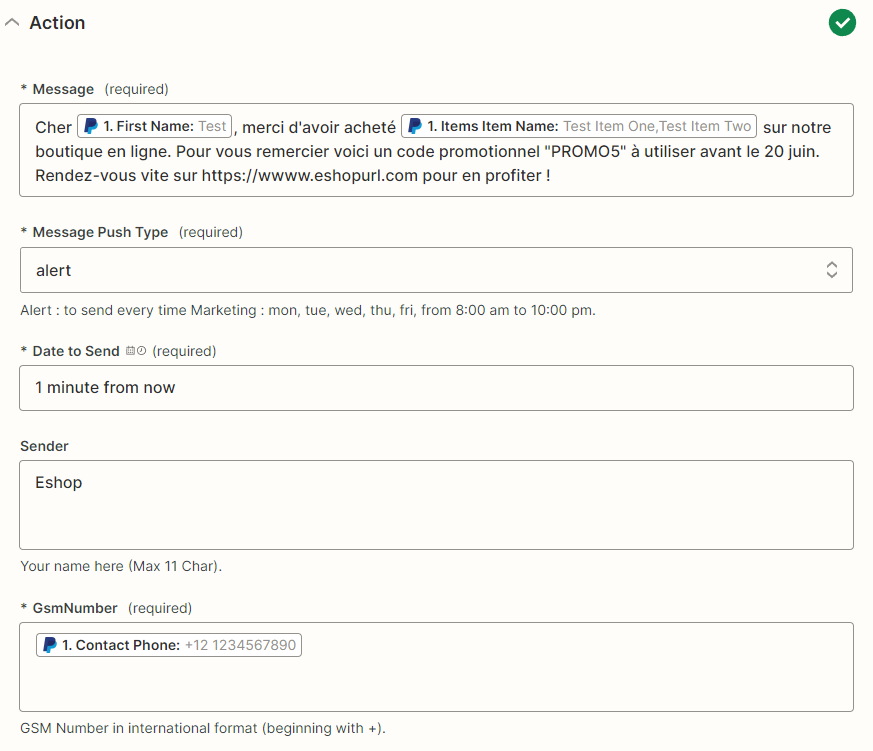Collapse the Action section chevron
The image size is (873, 751).
coord(12,23)
